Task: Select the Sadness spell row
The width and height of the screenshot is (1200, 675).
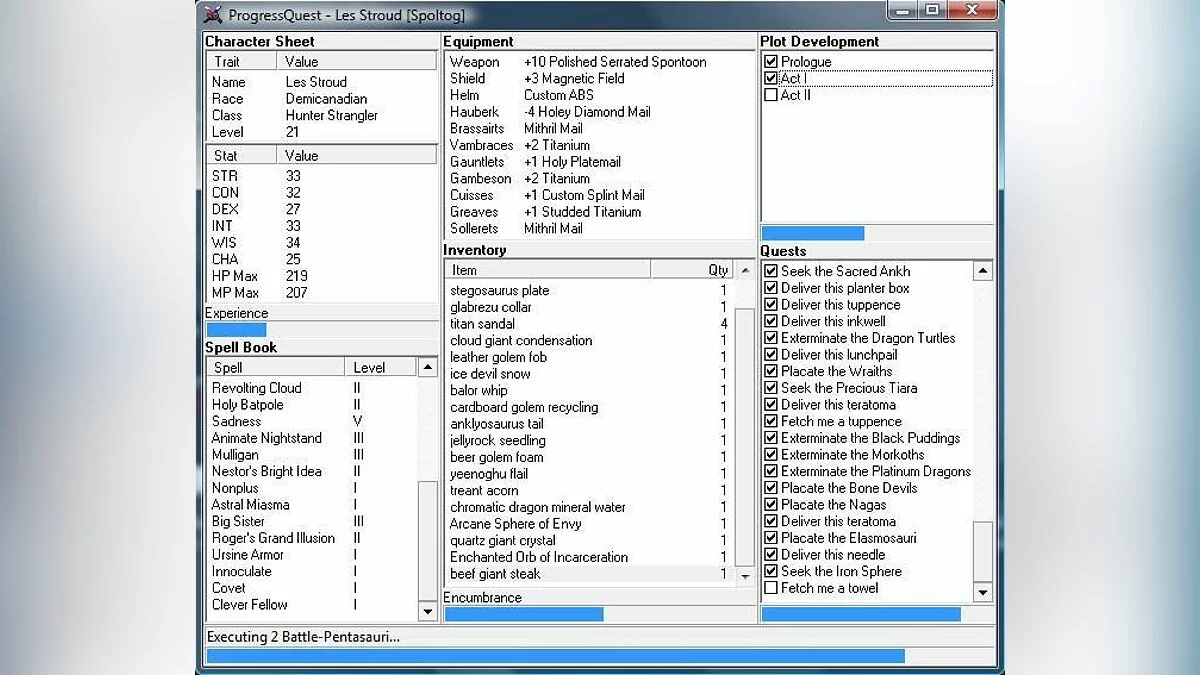Action: click(311, 421)
